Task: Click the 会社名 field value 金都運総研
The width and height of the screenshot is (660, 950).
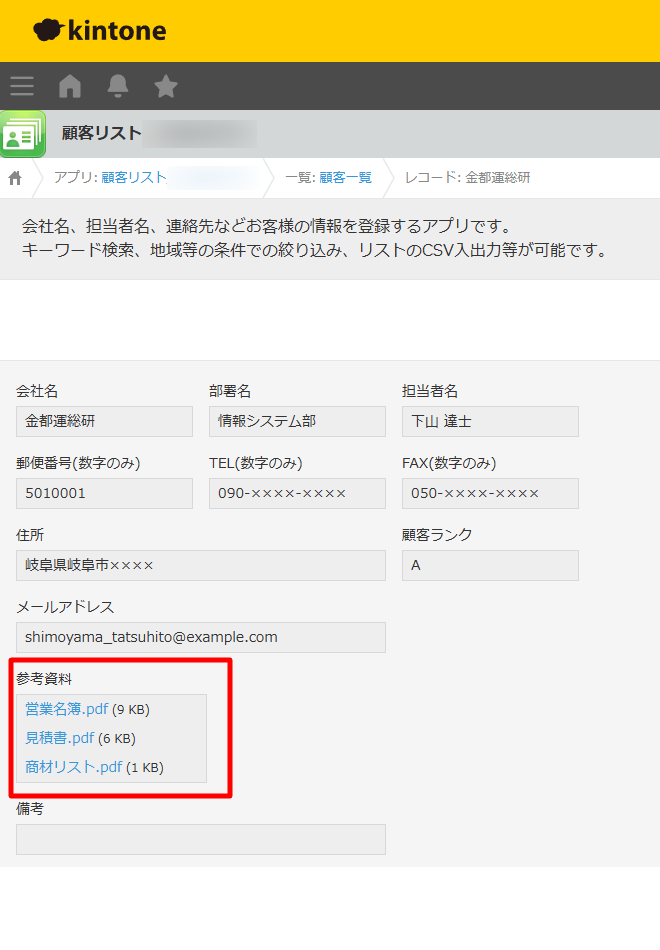Action: click(104, 422)
